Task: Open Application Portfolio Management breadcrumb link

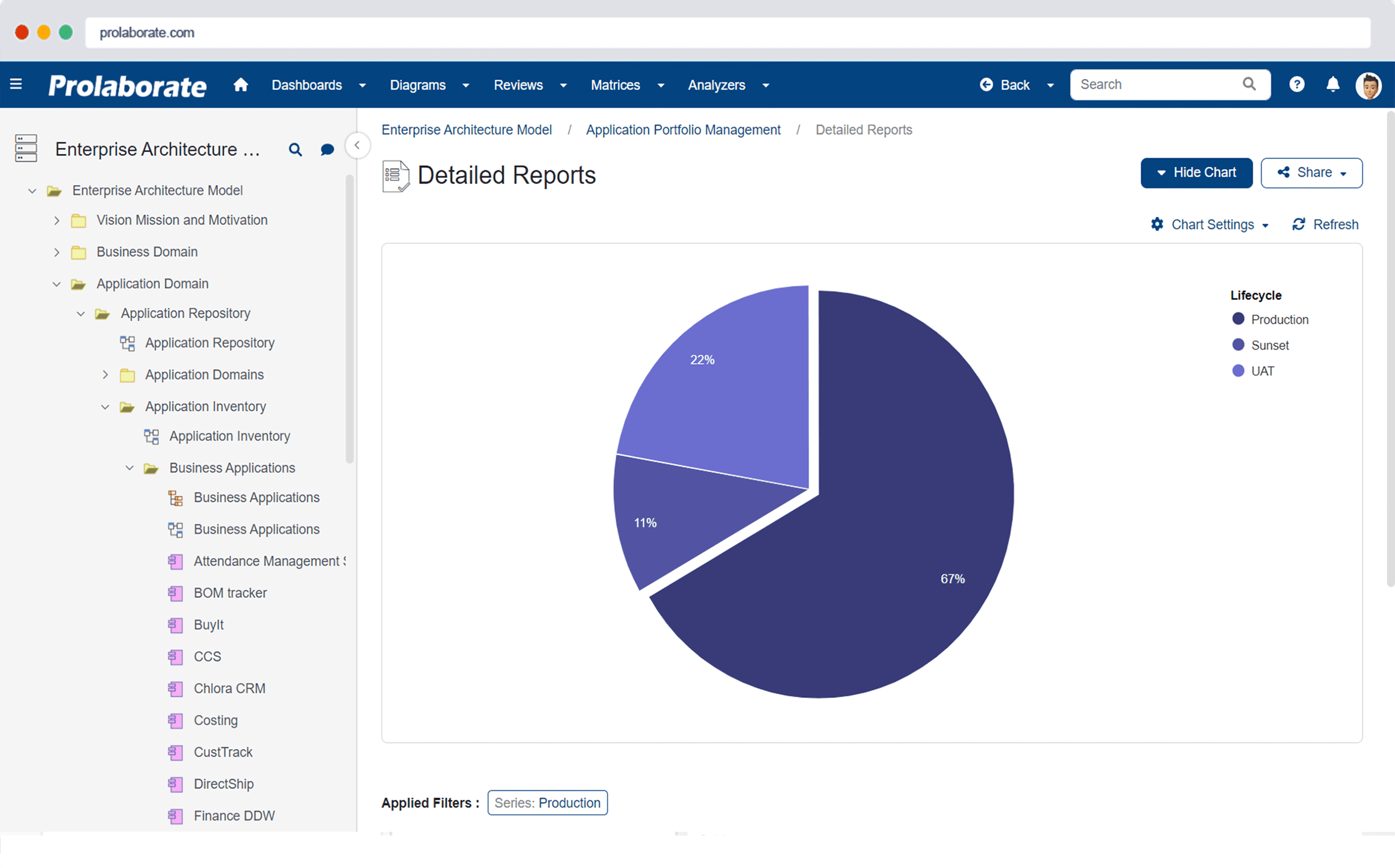Action: click(x=683, y=130)
